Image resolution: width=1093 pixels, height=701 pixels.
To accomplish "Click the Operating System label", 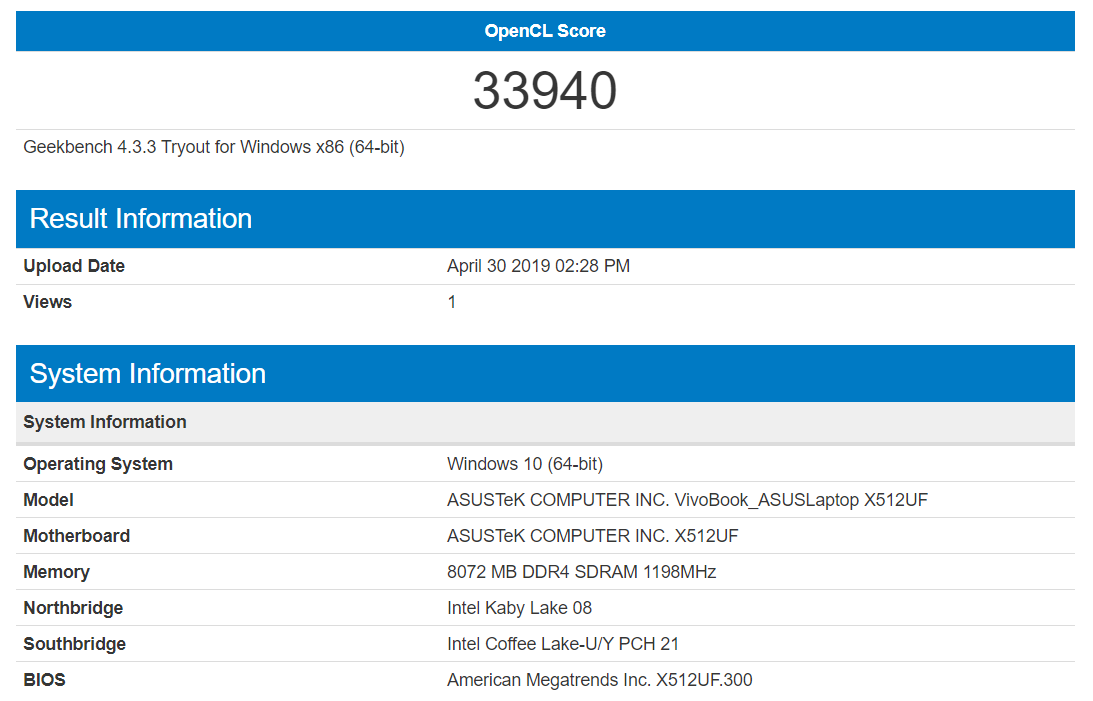I will [x=98, y=464].
